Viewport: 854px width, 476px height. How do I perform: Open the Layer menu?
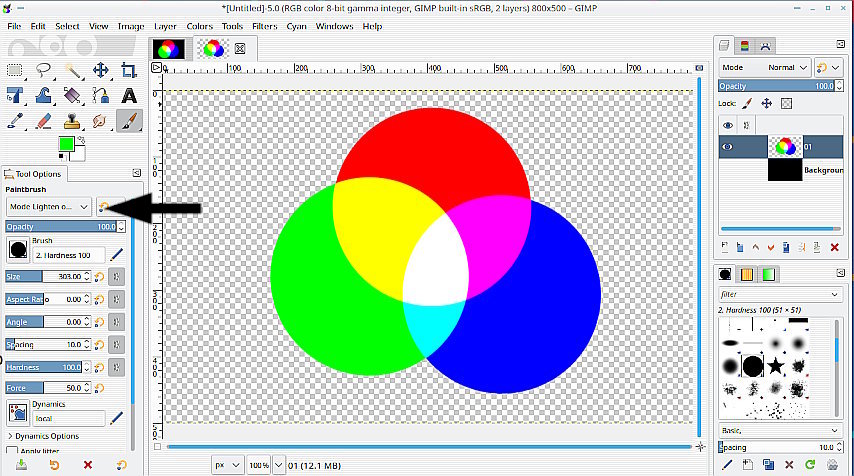(165, 26)
